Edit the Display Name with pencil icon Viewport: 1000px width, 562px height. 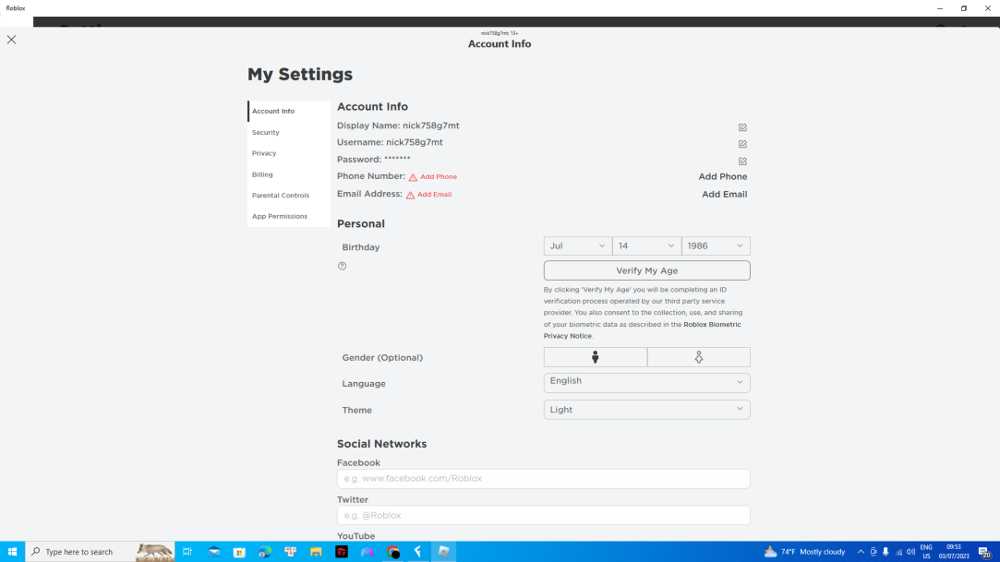point(742,128)
